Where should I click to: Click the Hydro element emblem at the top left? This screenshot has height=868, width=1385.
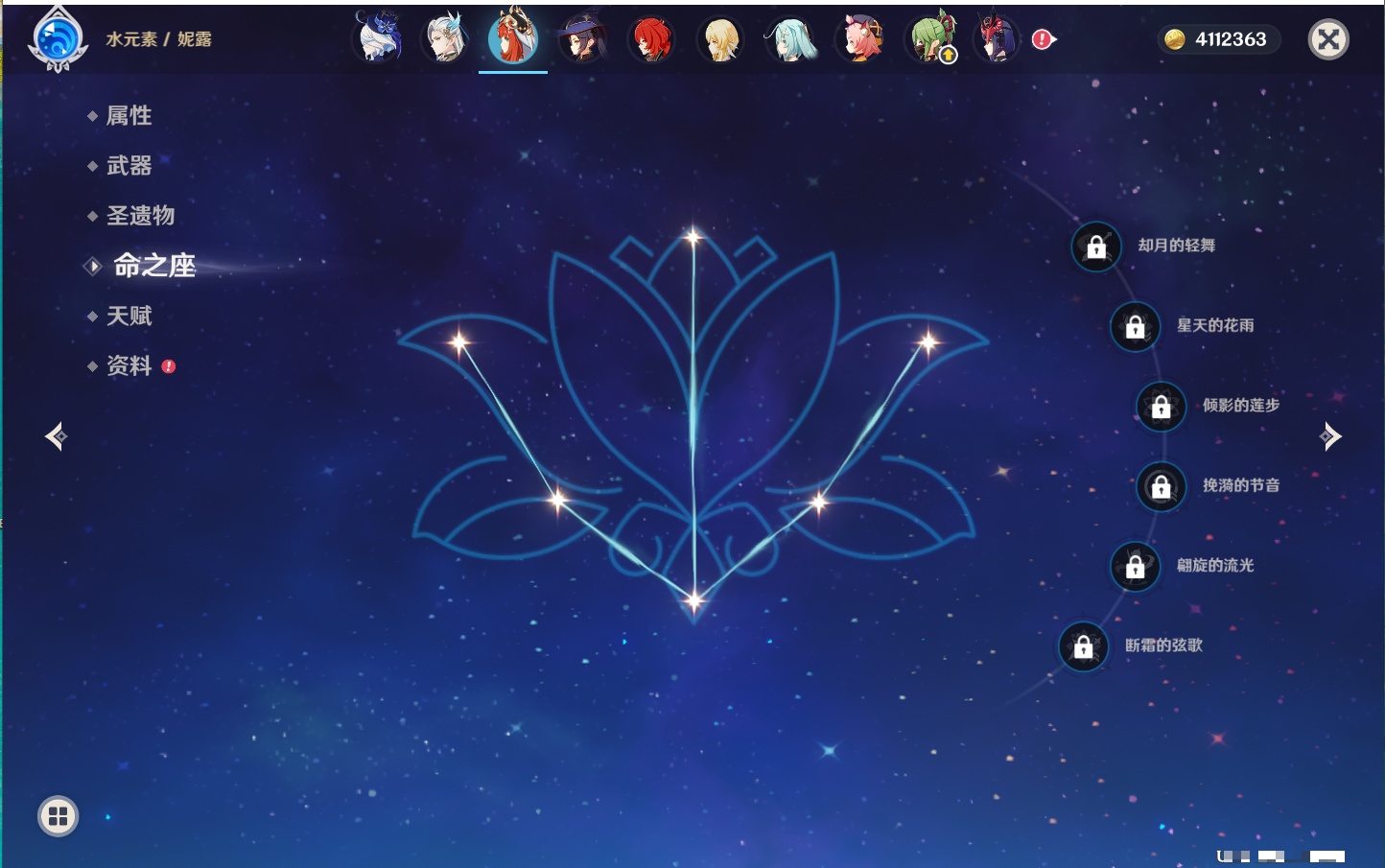(x=59, y=40)
